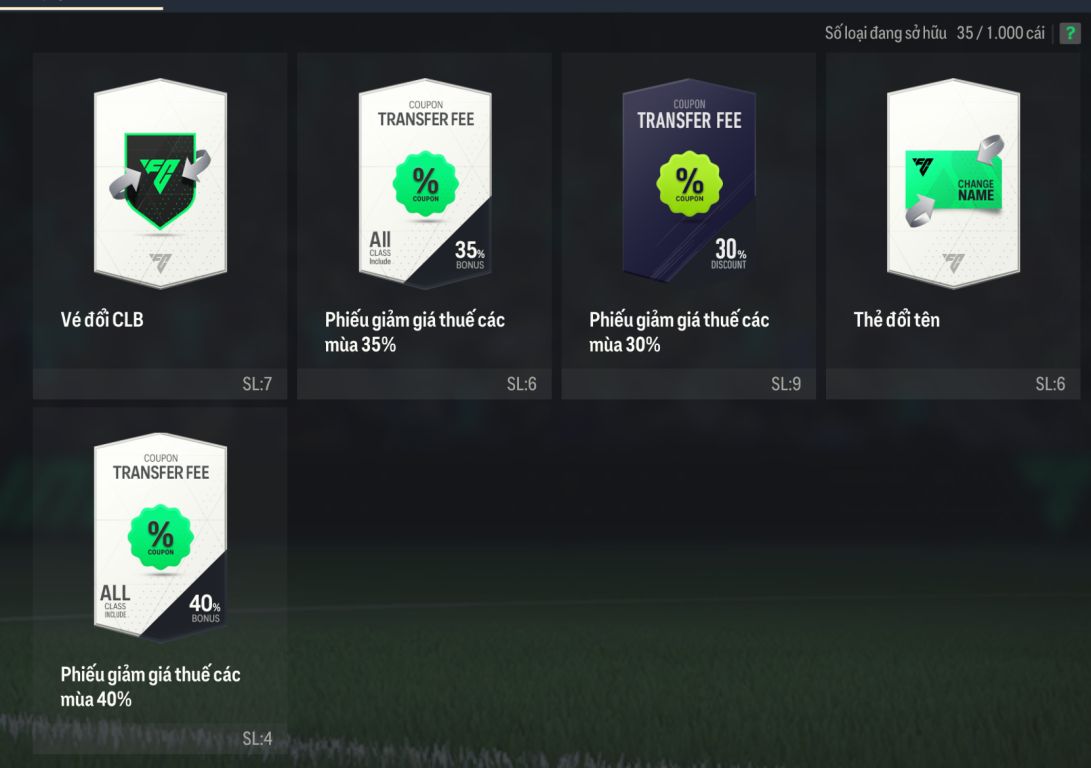Image resolution: width=1091 pixels, height=768 pixels.
Task: Click the green % badge on 40% coupon
Action: point(161,538)
